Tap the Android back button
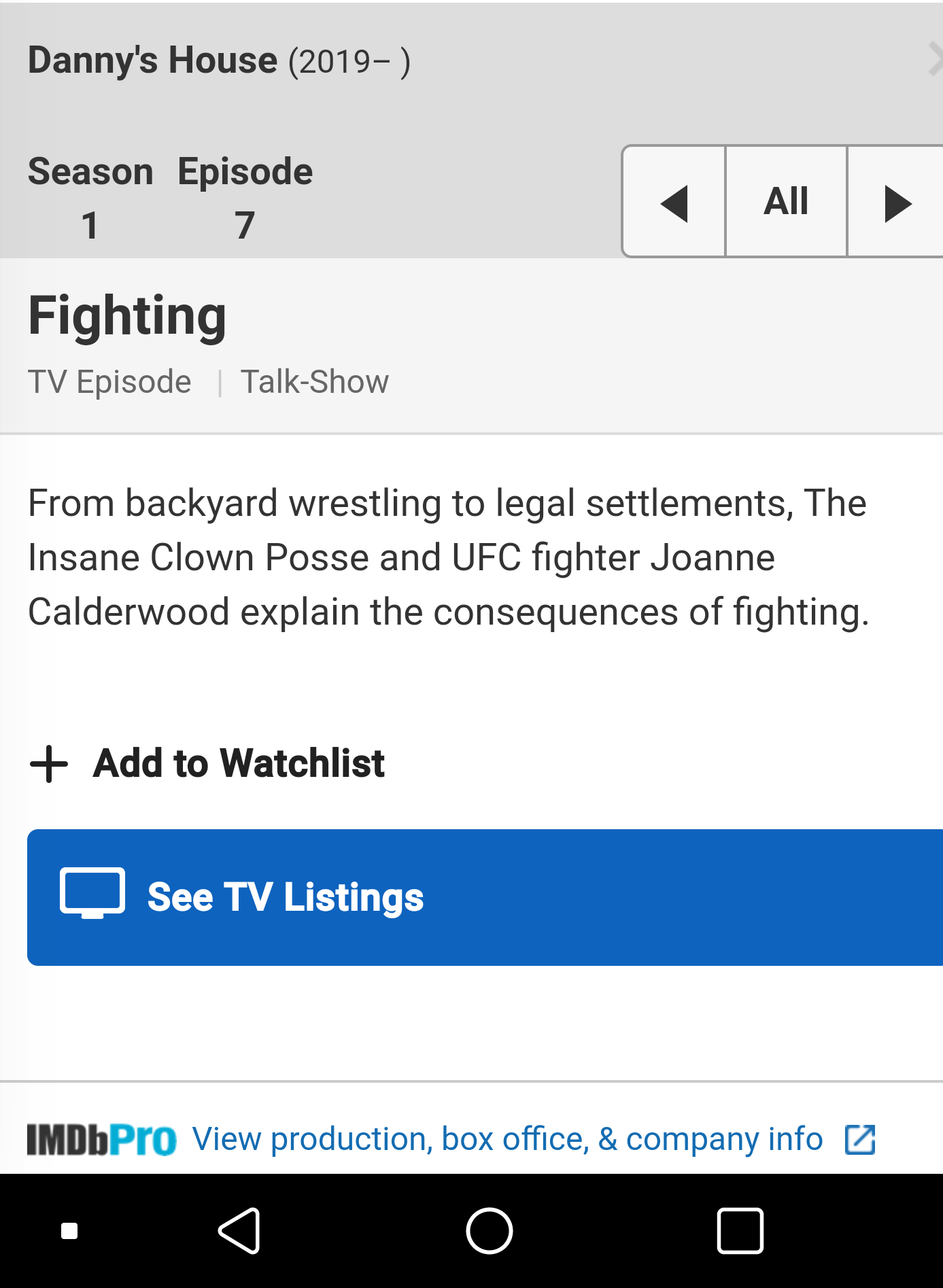The width and height of the screenshot is (943, 1288). [240, 1231]
